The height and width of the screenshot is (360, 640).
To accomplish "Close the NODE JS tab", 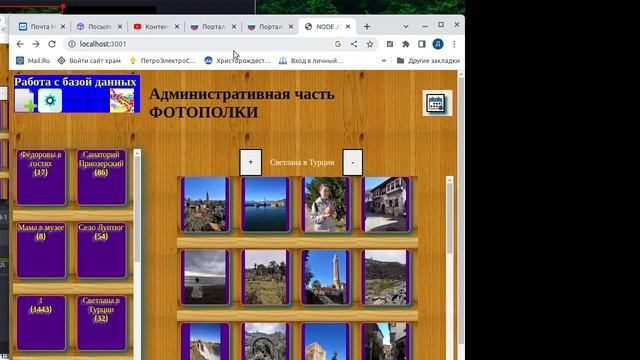I will tap(348, 27).
